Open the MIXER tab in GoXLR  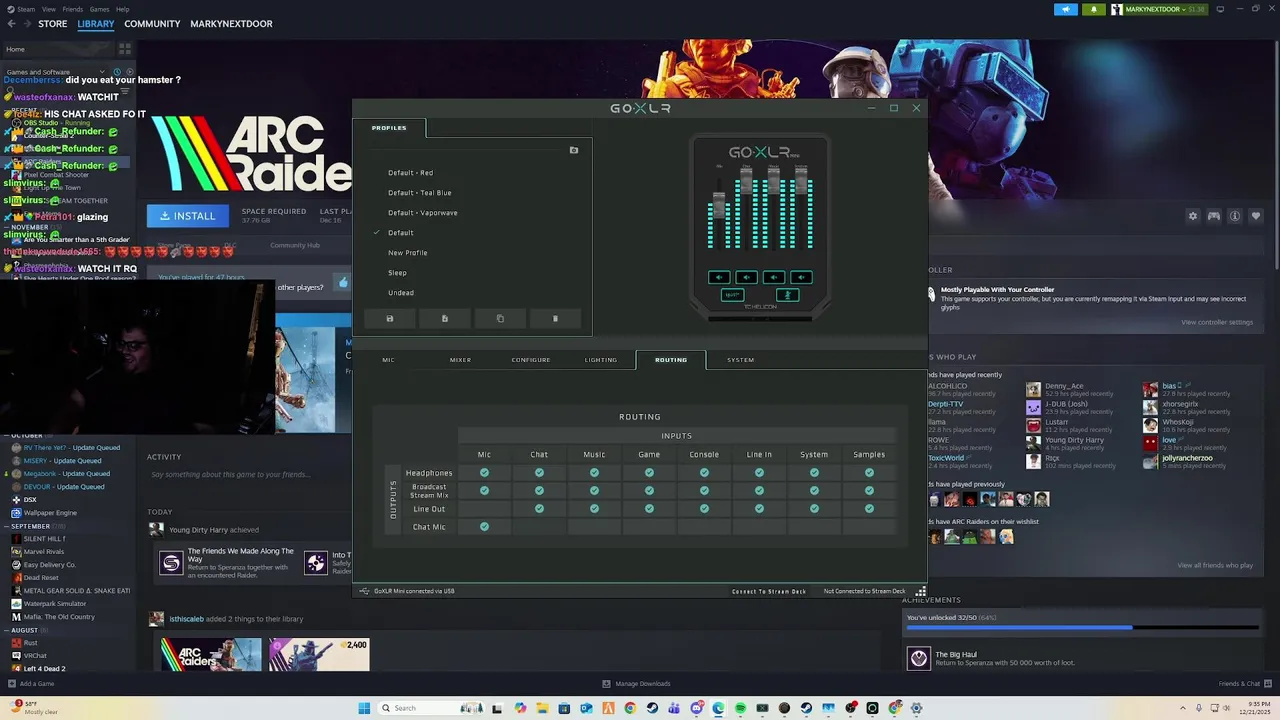tap(460, 360)
